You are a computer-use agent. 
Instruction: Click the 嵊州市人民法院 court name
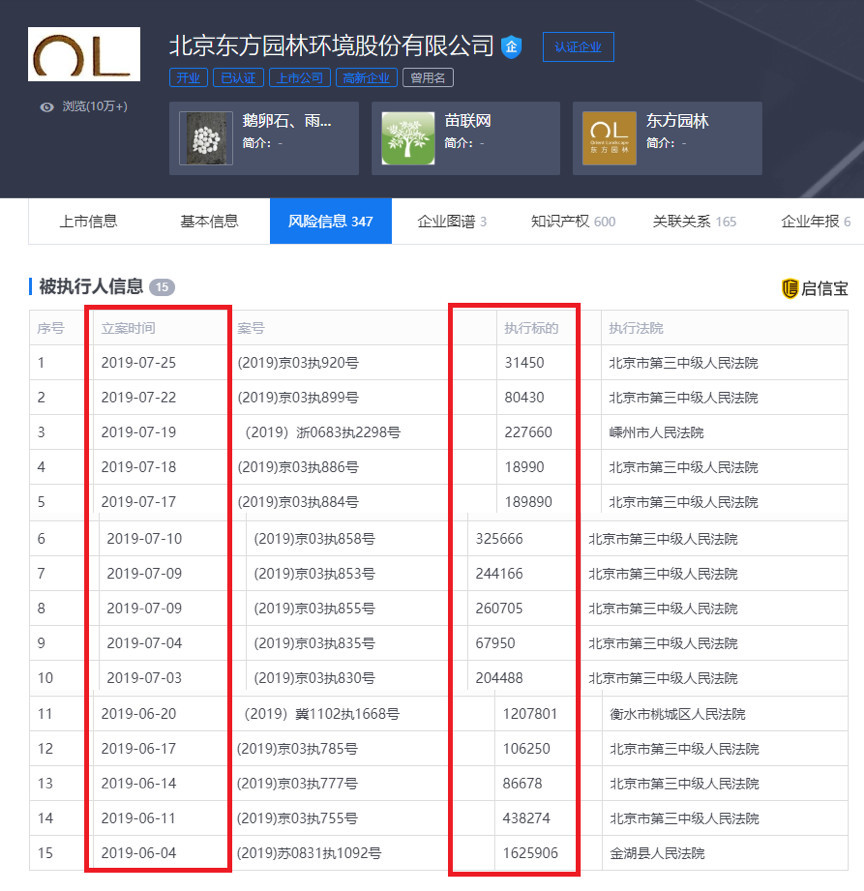(x=657, y=432)
